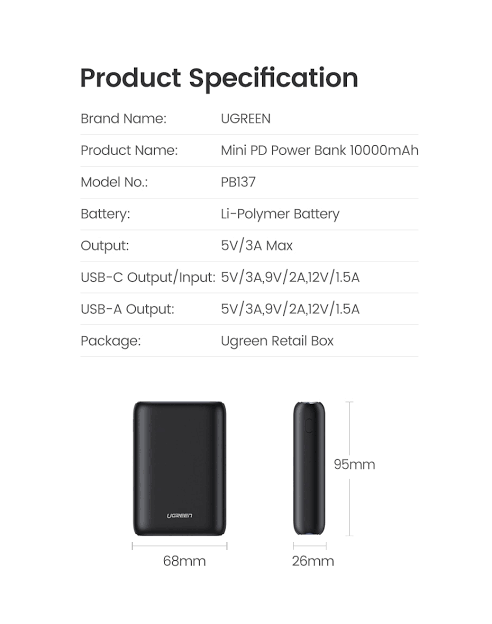Screen dimensions: 492x624
Task: Click the 68mm width dimension label
Action: (184, 561)
